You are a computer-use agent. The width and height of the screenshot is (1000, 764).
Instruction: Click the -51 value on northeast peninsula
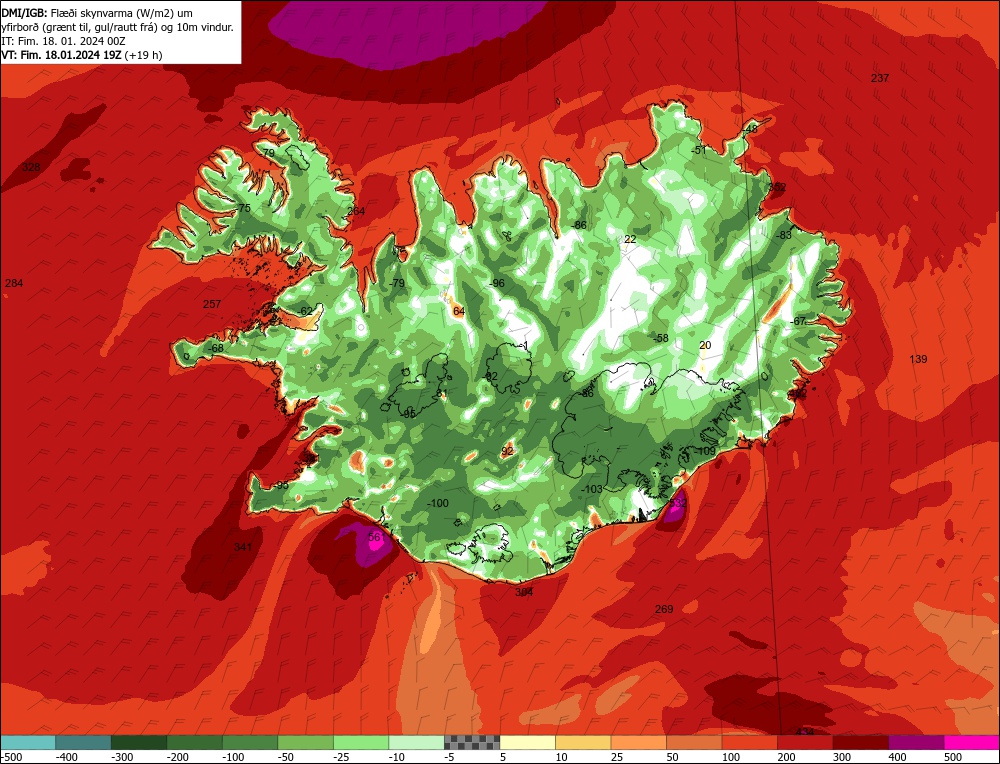coord(699,150)
